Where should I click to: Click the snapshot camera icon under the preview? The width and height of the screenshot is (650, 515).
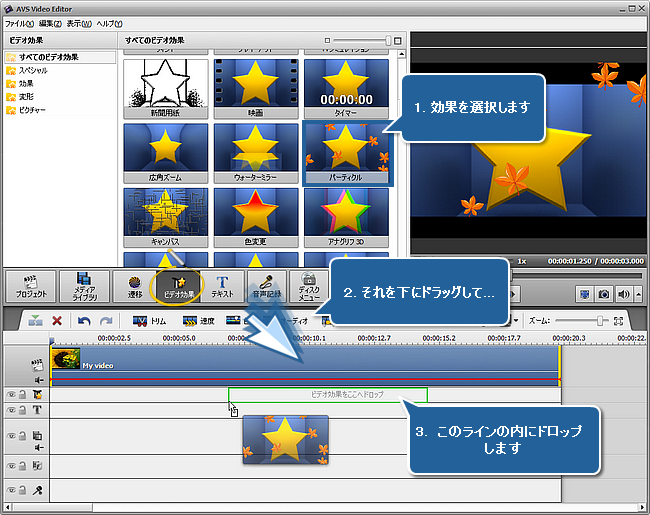[x=604, y=294]
